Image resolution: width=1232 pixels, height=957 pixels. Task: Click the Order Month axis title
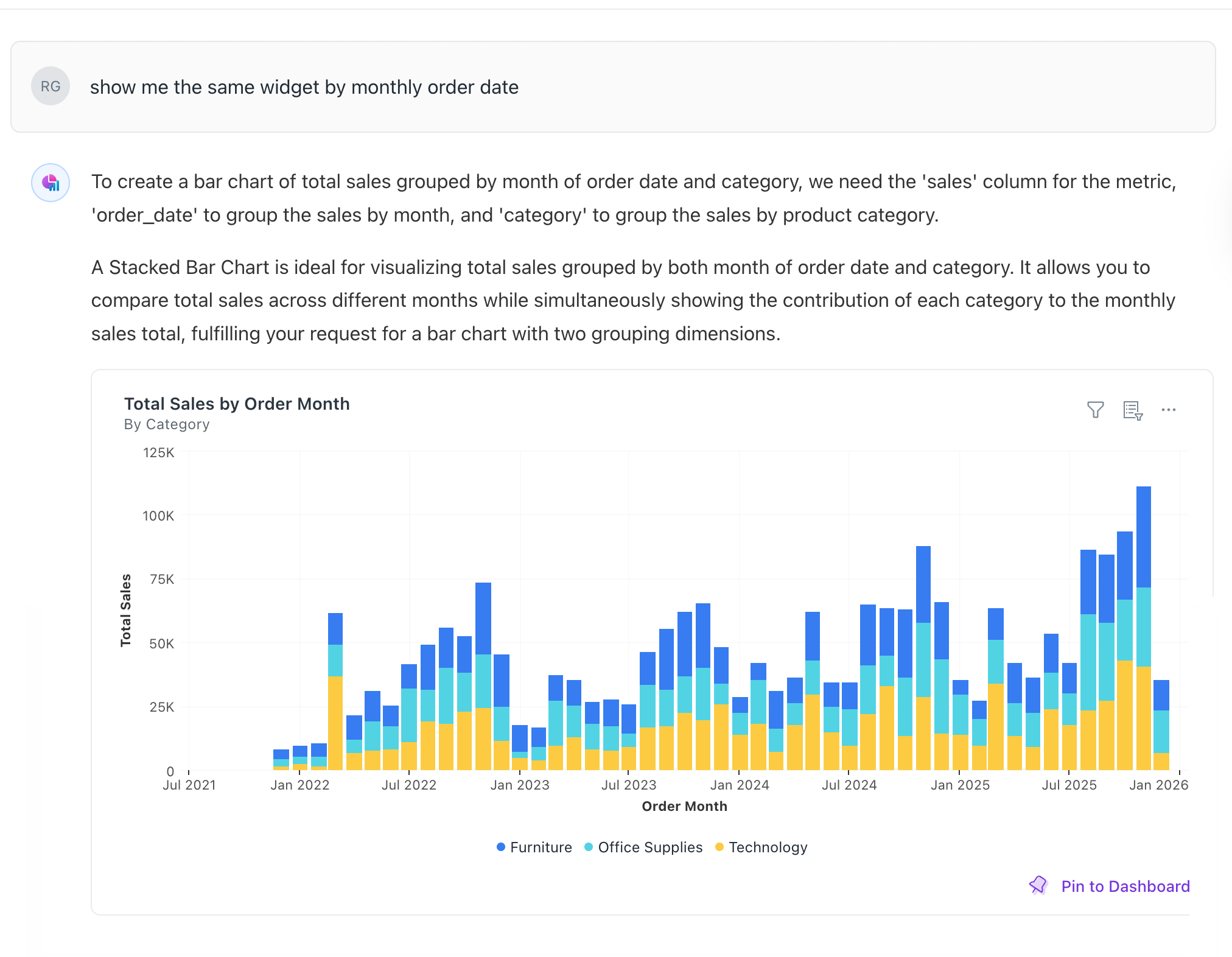pos(684,806)
